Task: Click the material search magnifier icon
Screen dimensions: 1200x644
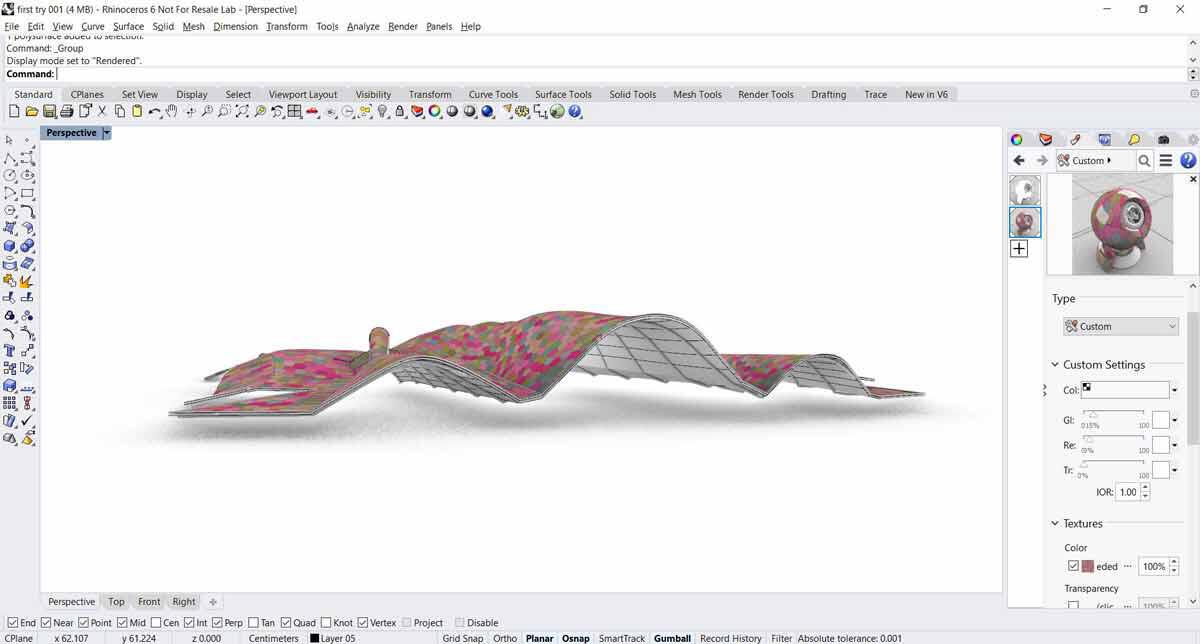Action: pyautogui.click(x=1144, y=160)
